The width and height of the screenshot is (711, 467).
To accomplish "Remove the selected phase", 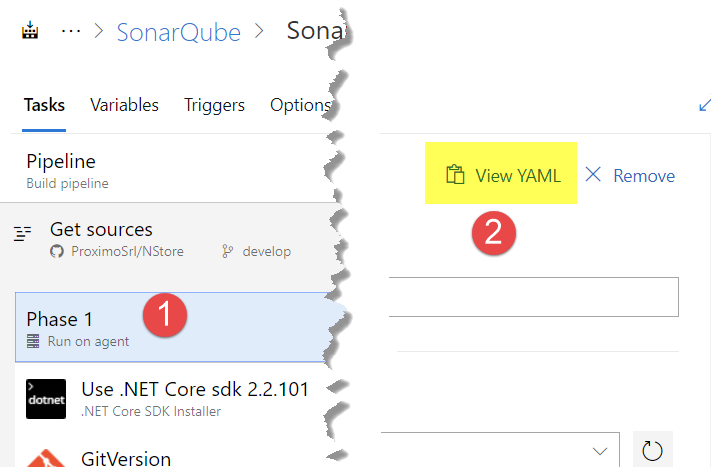I will pos(630,175).
